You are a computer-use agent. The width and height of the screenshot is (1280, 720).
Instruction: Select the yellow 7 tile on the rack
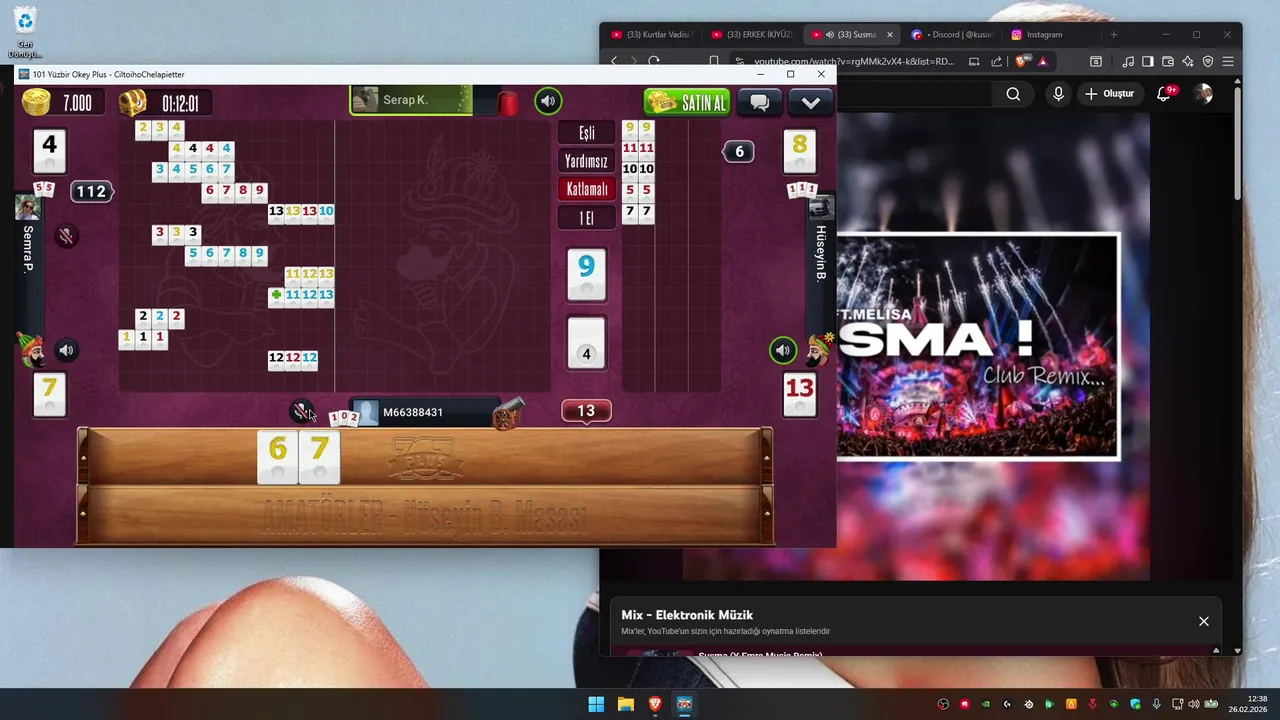[319, 458]
